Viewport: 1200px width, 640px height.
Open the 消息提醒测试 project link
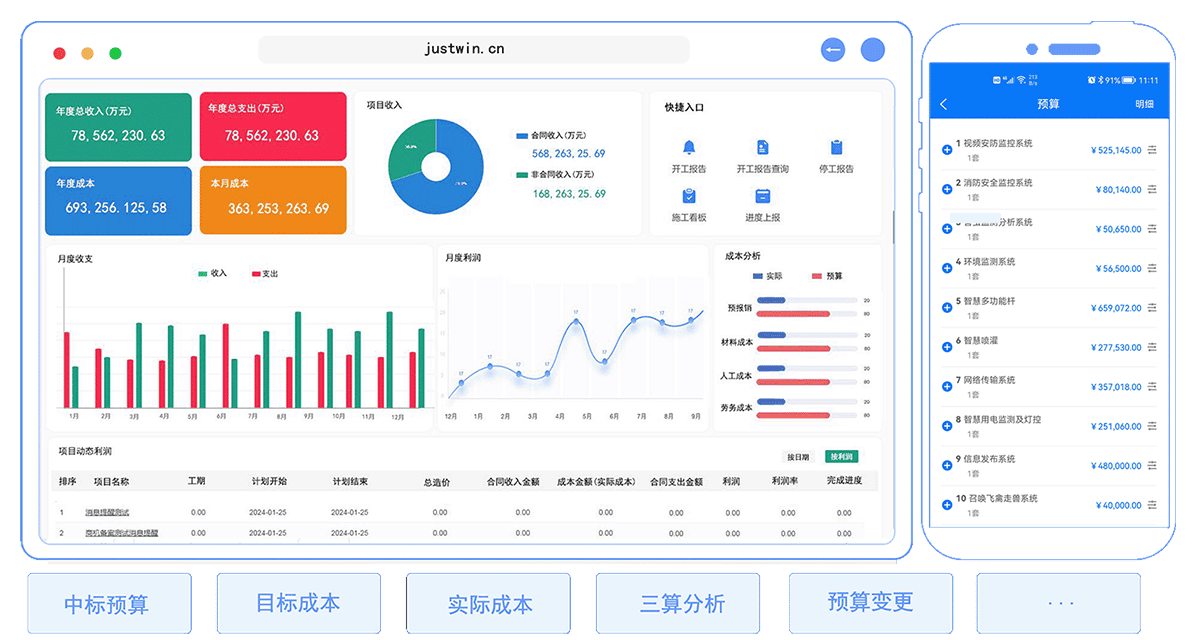point(107,512)
